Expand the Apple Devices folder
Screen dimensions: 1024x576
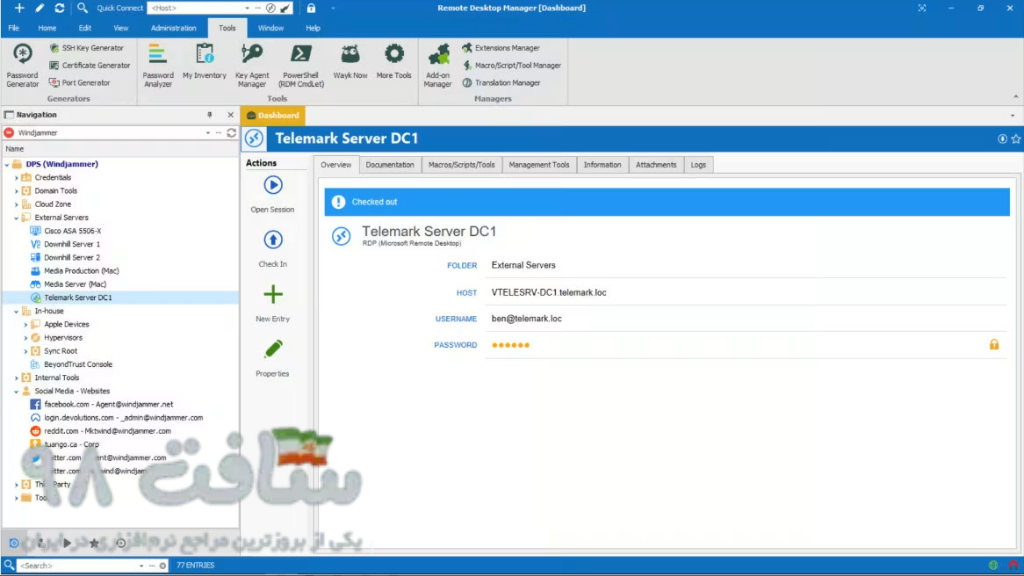pyautogui.click(x=25, y=325)
